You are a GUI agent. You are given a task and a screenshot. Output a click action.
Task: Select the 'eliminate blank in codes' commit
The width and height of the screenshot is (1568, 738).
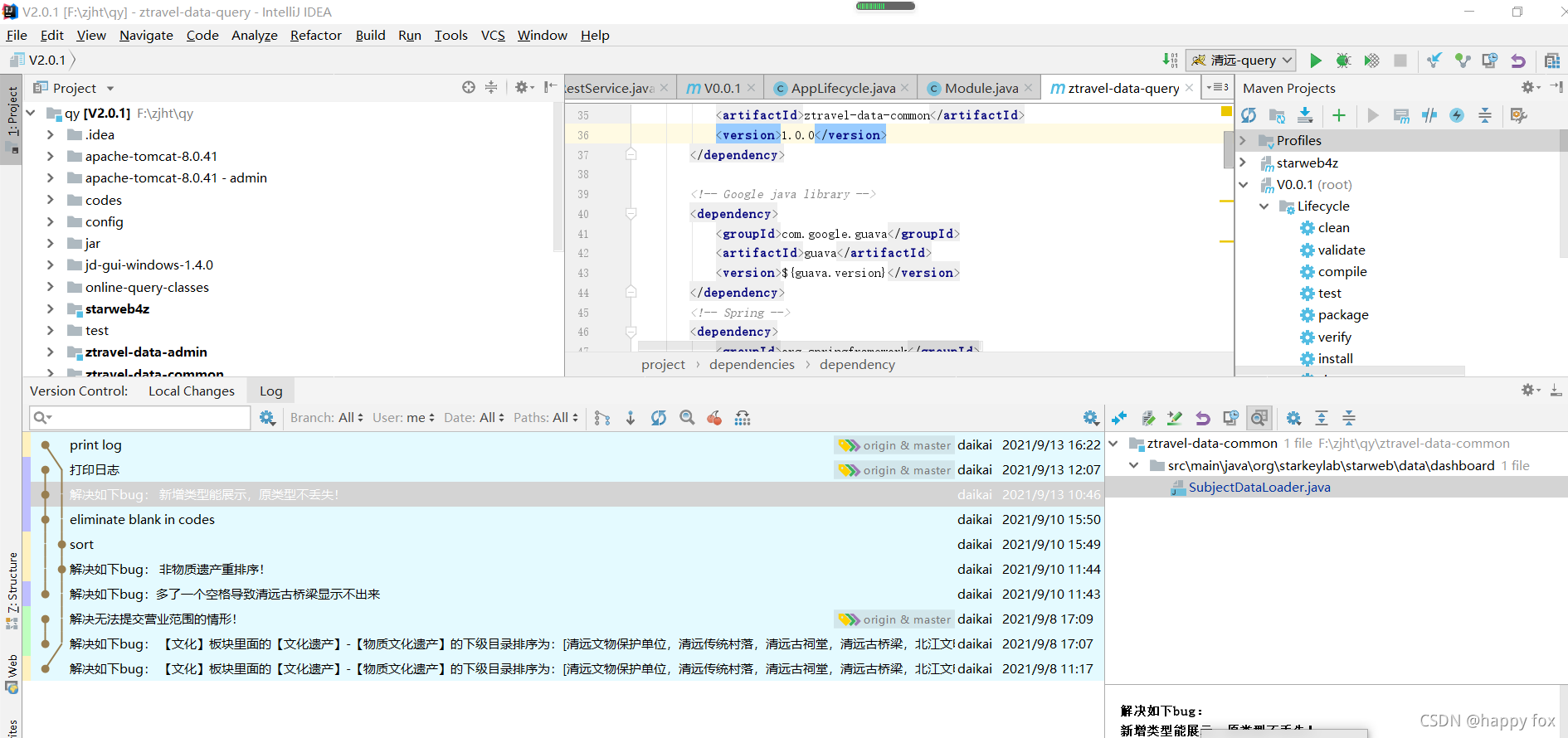click(x=562, y=519)
